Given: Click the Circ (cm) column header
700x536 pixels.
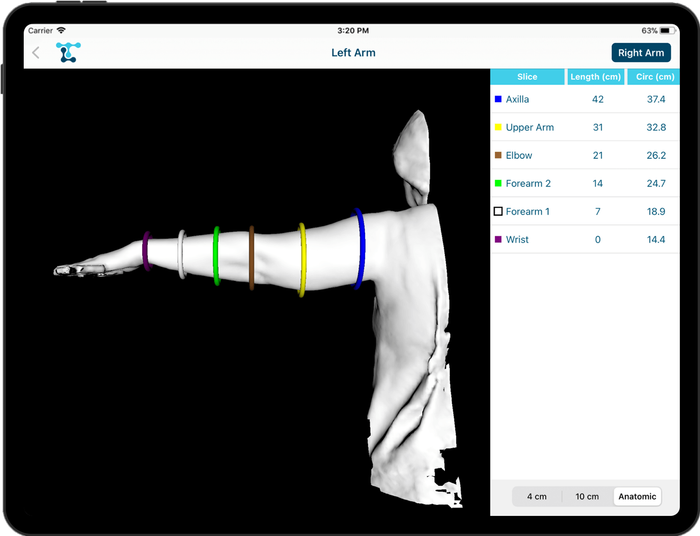Looking at the screenshot, I should (654, 77).
